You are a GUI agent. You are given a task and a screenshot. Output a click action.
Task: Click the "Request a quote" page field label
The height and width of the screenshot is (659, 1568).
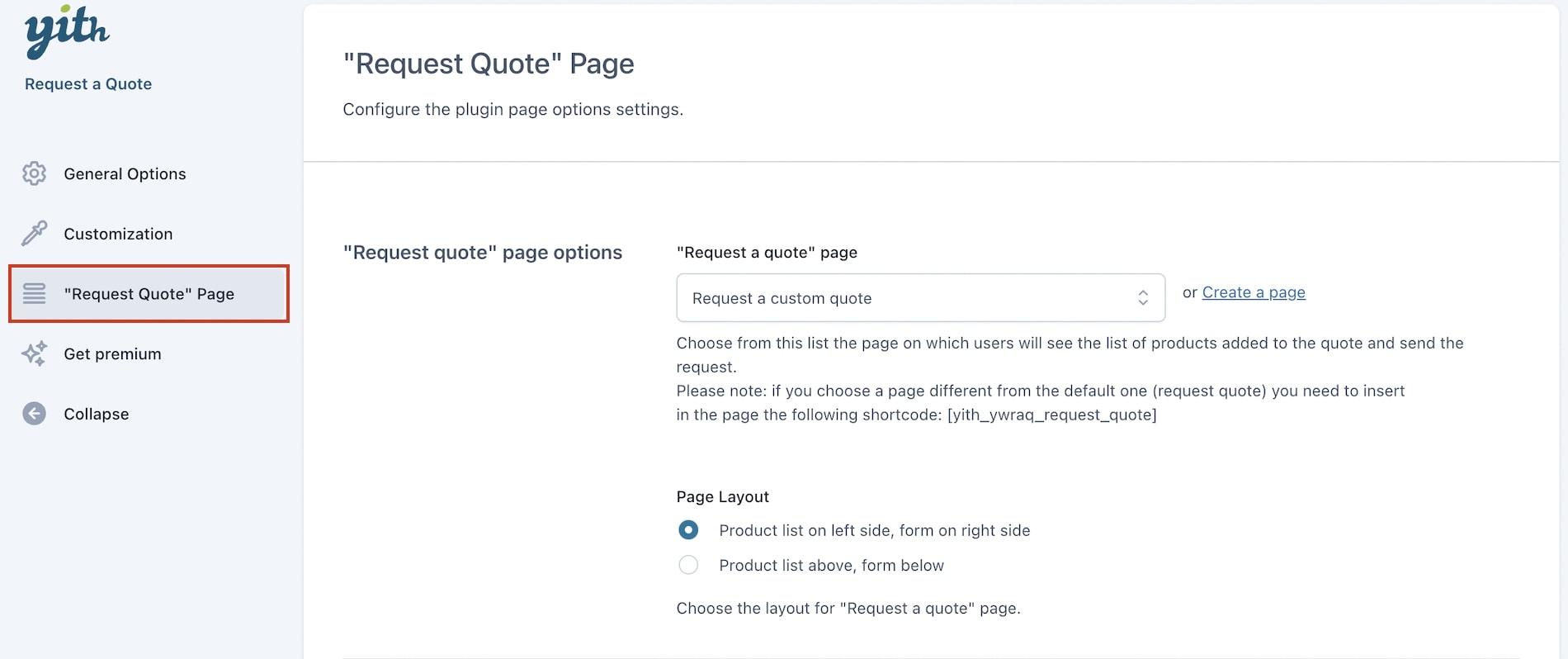[767, 253]
